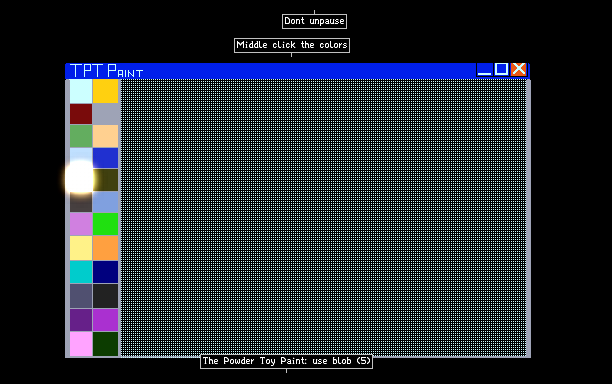Select the light pink swatch at bottom
This screenshot has height=384, width=612.
[81, 344]
